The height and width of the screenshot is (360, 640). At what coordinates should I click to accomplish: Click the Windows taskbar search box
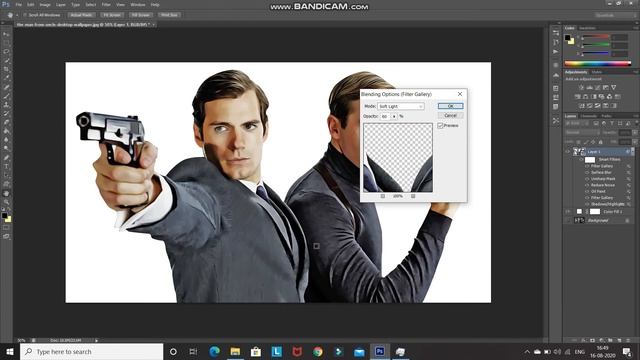[91, 351]
